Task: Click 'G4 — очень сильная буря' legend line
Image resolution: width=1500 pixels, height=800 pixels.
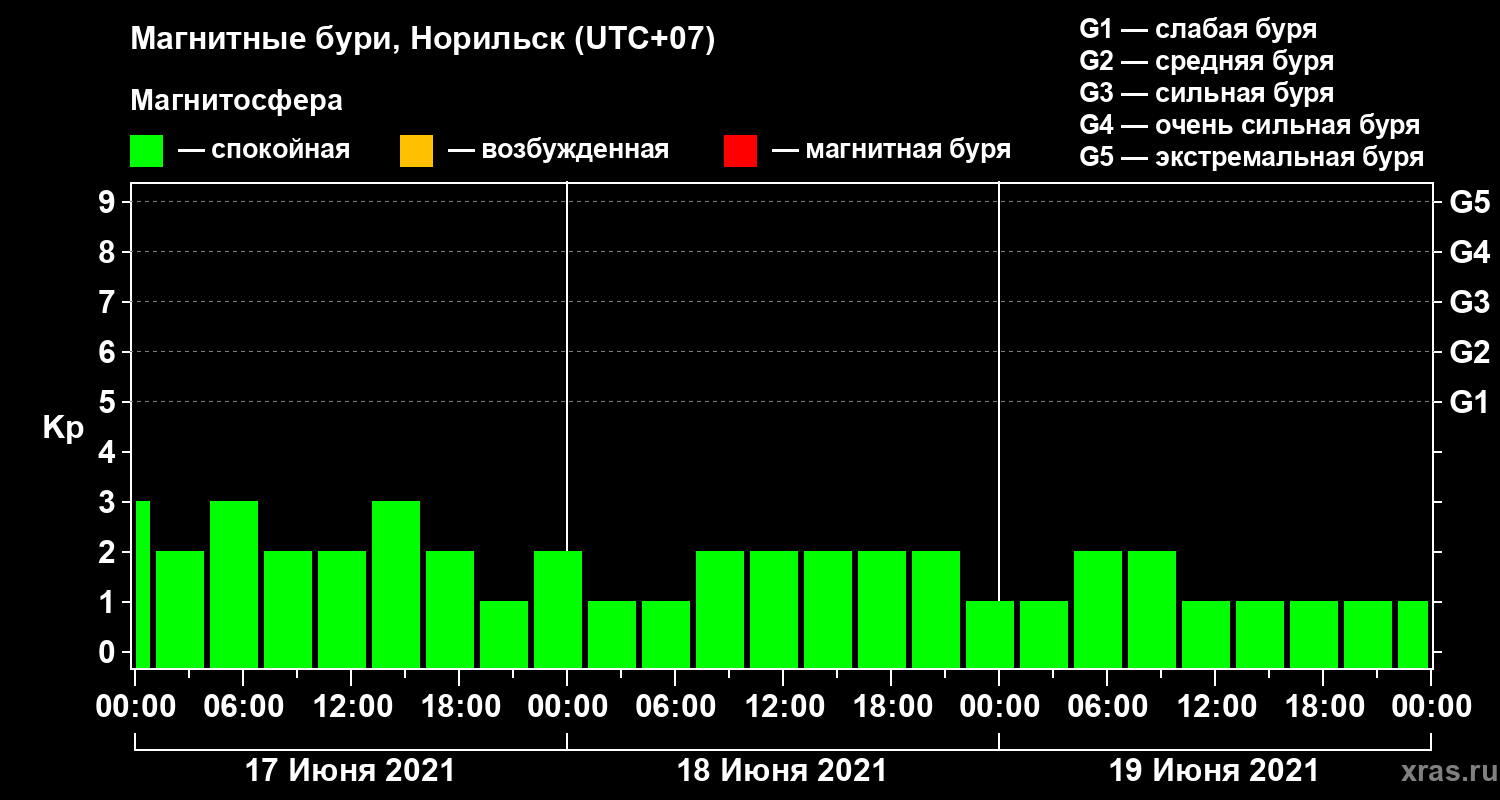Action: (1250, 125)
